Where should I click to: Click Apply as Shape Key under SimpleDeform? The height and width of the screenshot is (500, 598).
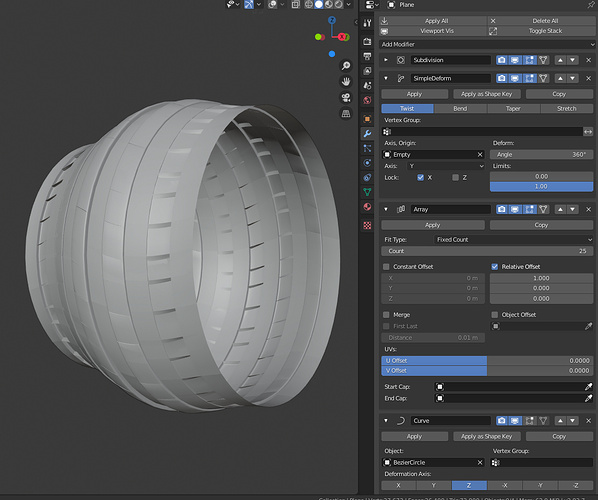[486, 94]
